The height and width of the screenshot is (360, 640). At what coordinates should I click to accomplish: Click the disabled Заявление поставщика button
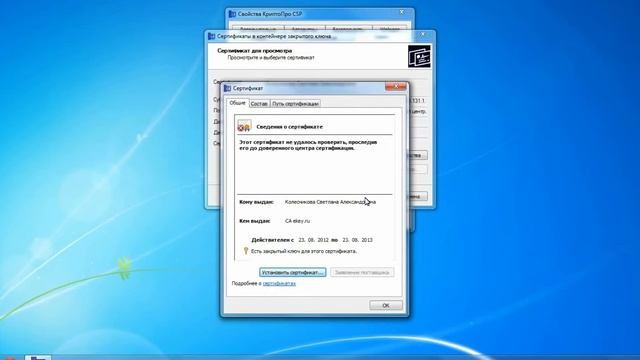[x=362, y=272]
